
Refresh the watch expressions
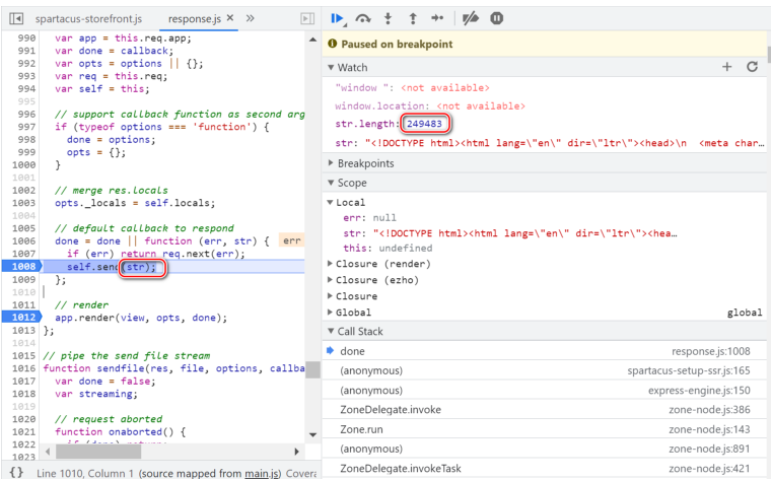pos(753,67)
